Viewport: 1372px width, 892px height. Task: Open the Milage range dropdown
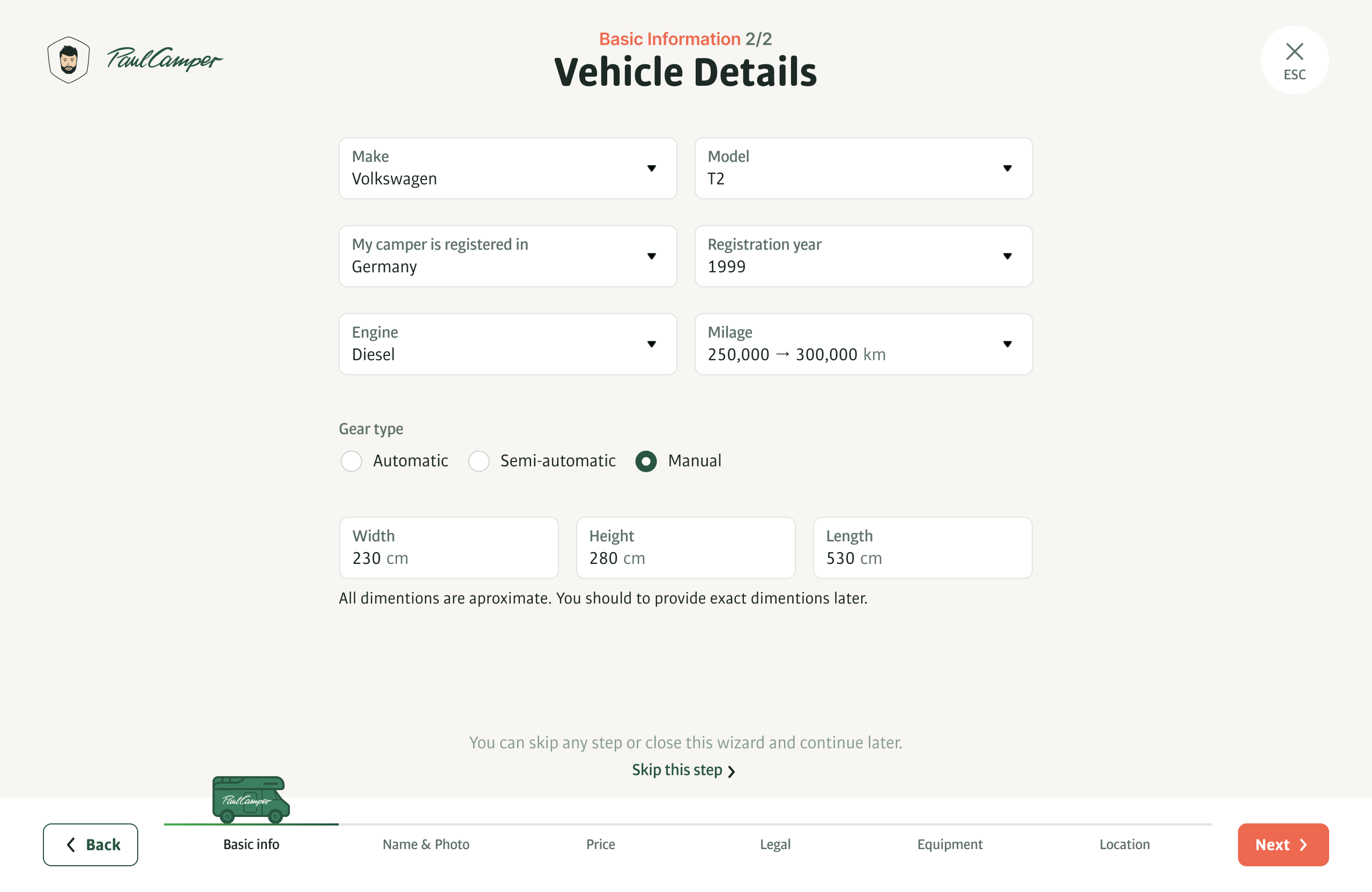[863, 344]
